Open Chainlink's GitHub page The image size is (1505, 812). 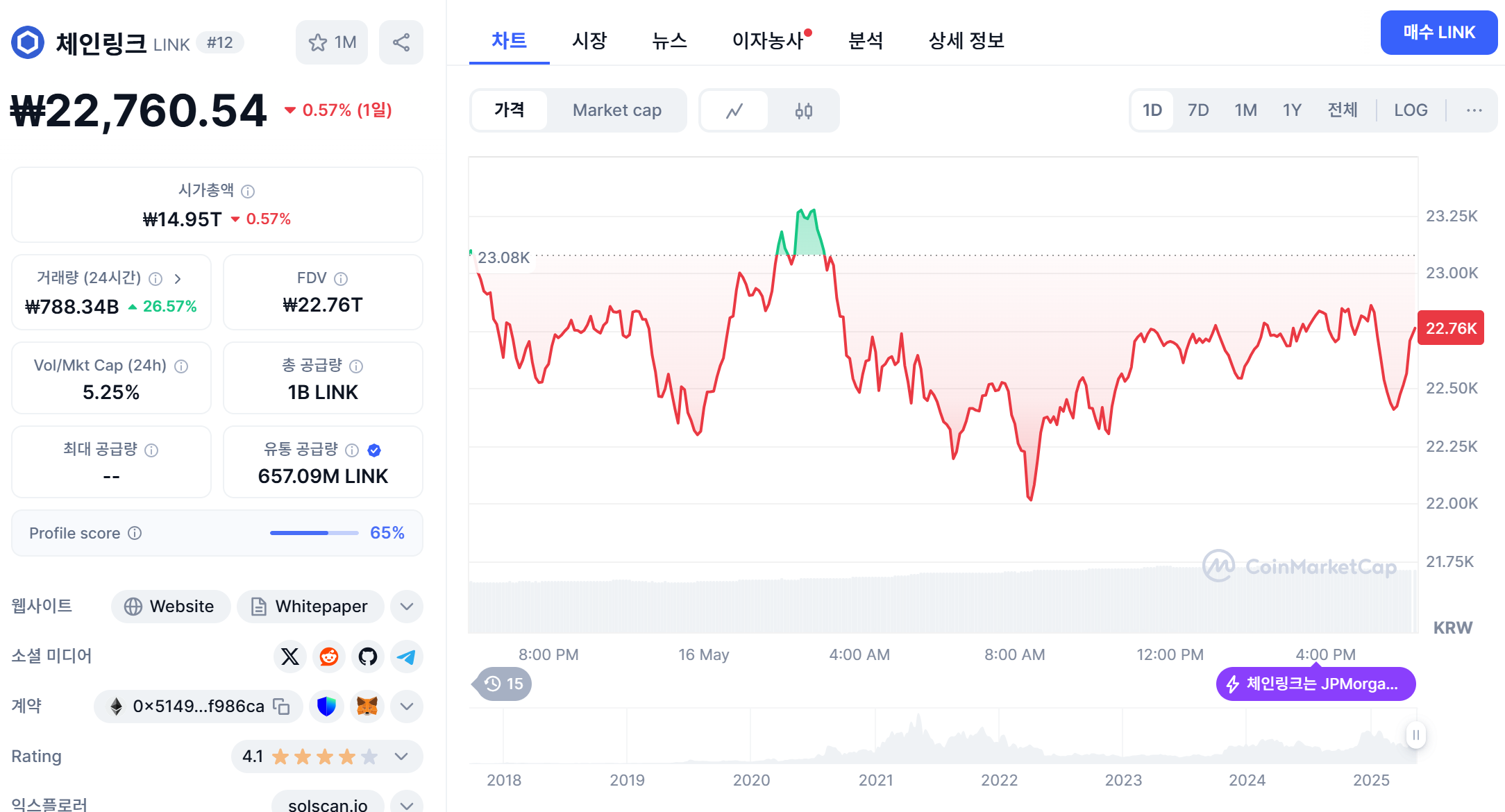coord(367,657)
